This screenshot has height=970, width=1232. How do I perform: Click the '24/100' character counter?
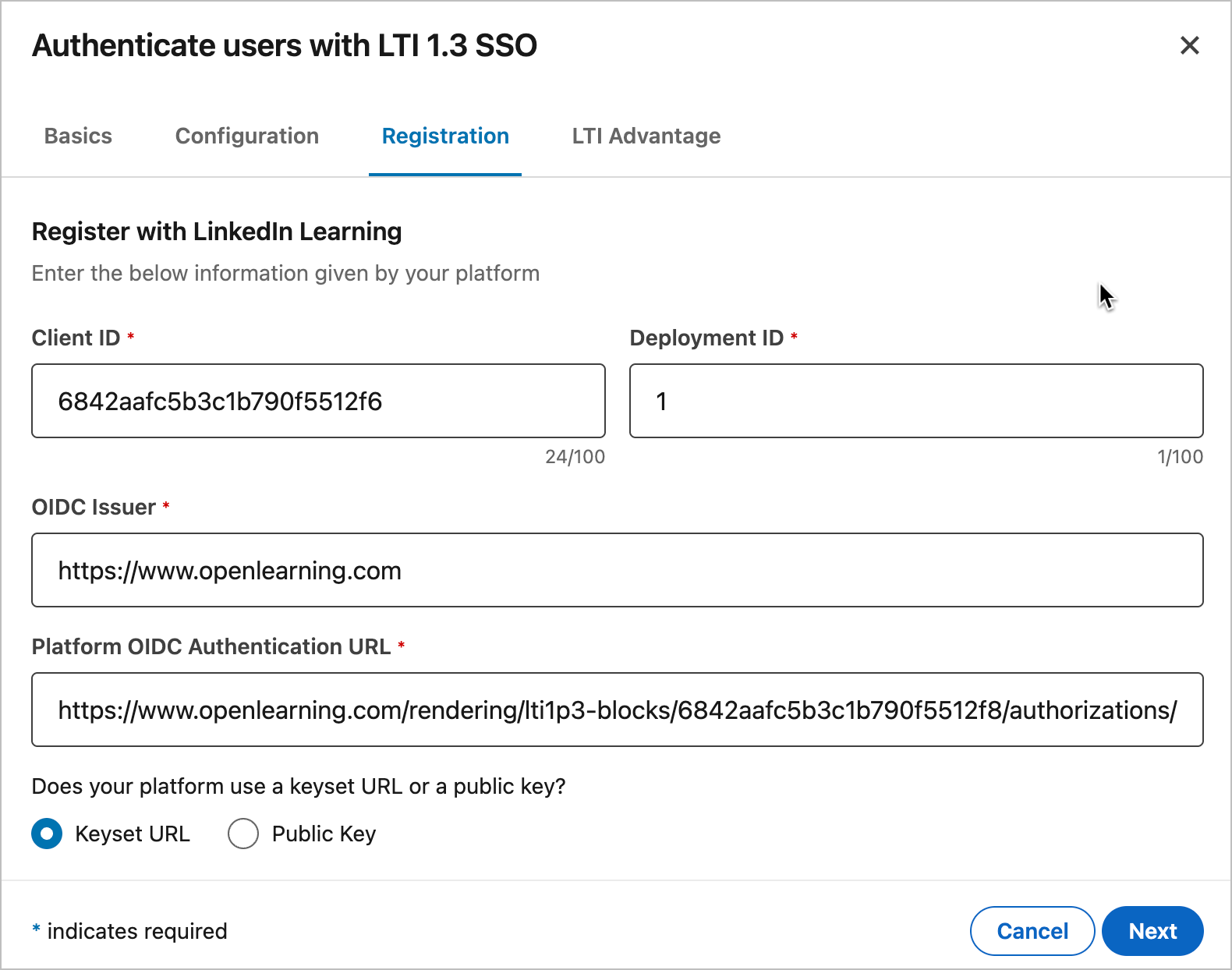tap(575, 457)
